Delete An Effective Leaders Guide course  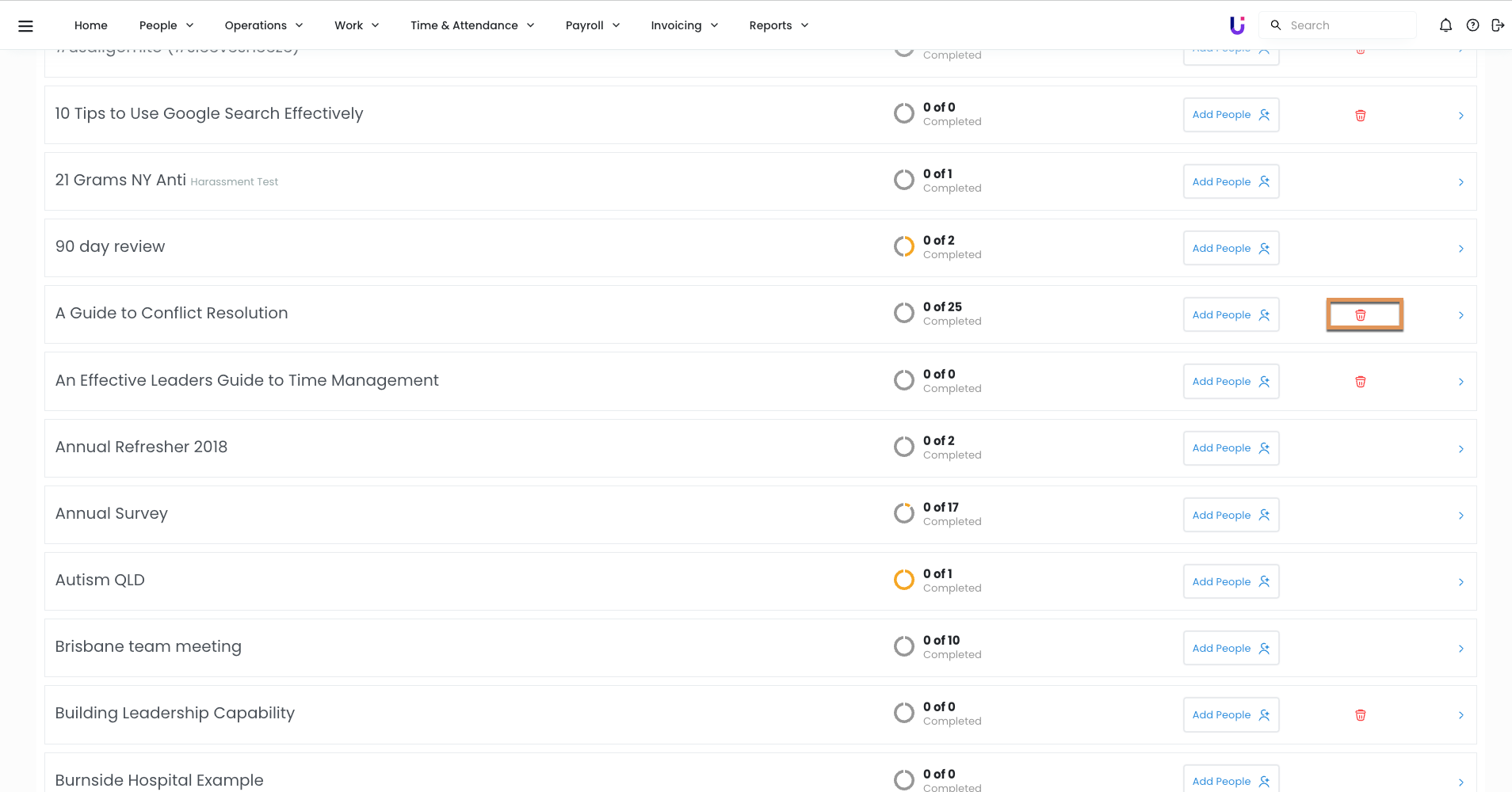[1361, 382]
